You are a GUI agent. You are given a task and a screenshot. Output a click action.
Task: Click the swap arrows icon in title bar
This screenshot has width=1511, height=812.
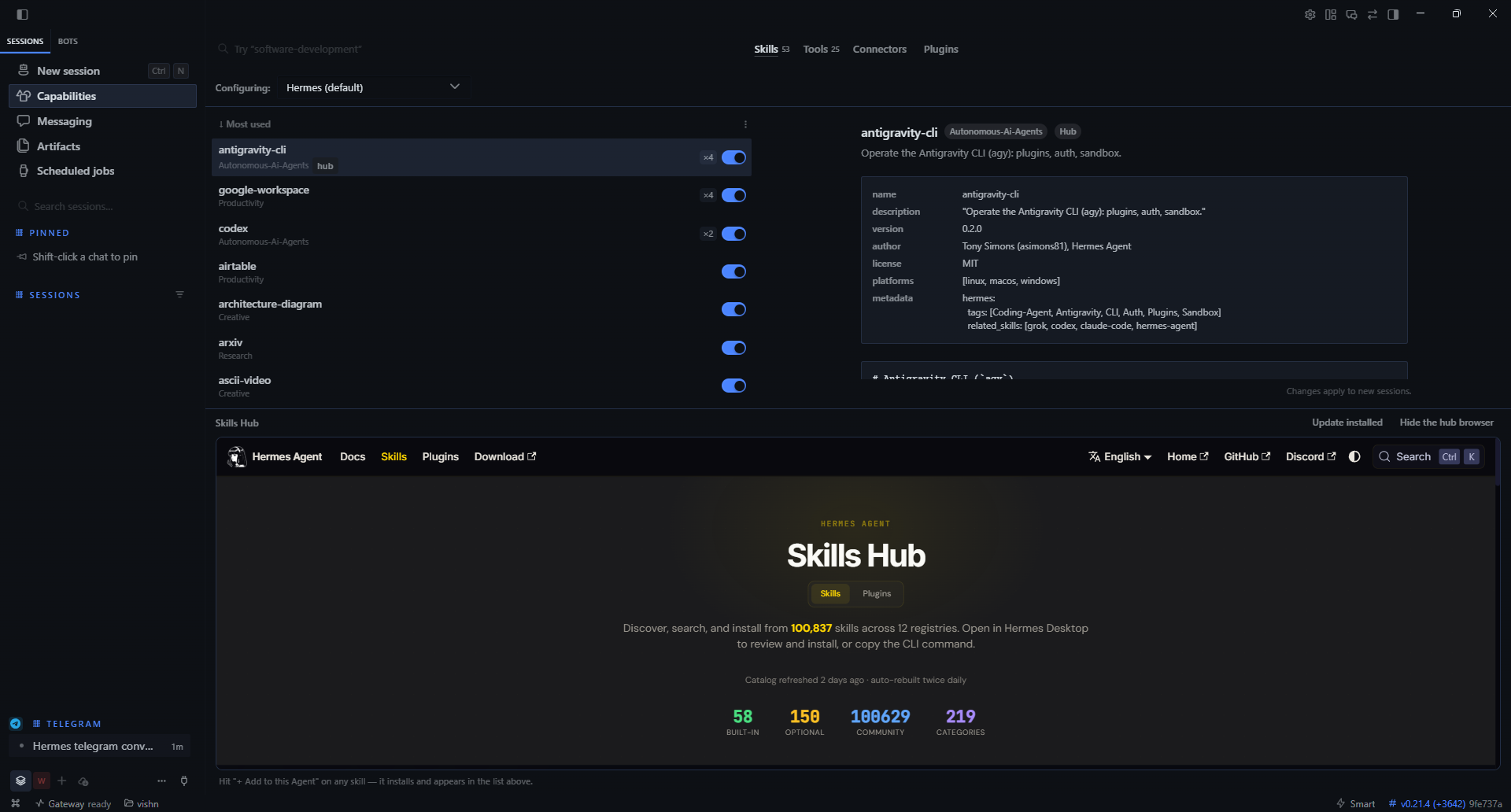[x=1372, y=14]
